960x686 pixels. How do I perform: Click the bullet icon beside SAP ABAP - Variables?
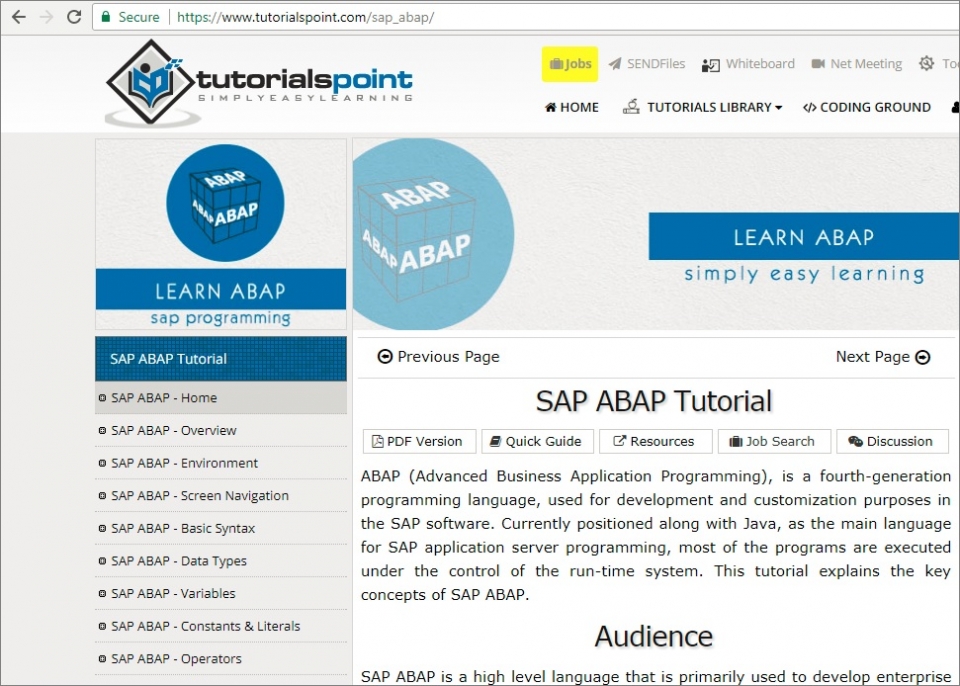102,594
